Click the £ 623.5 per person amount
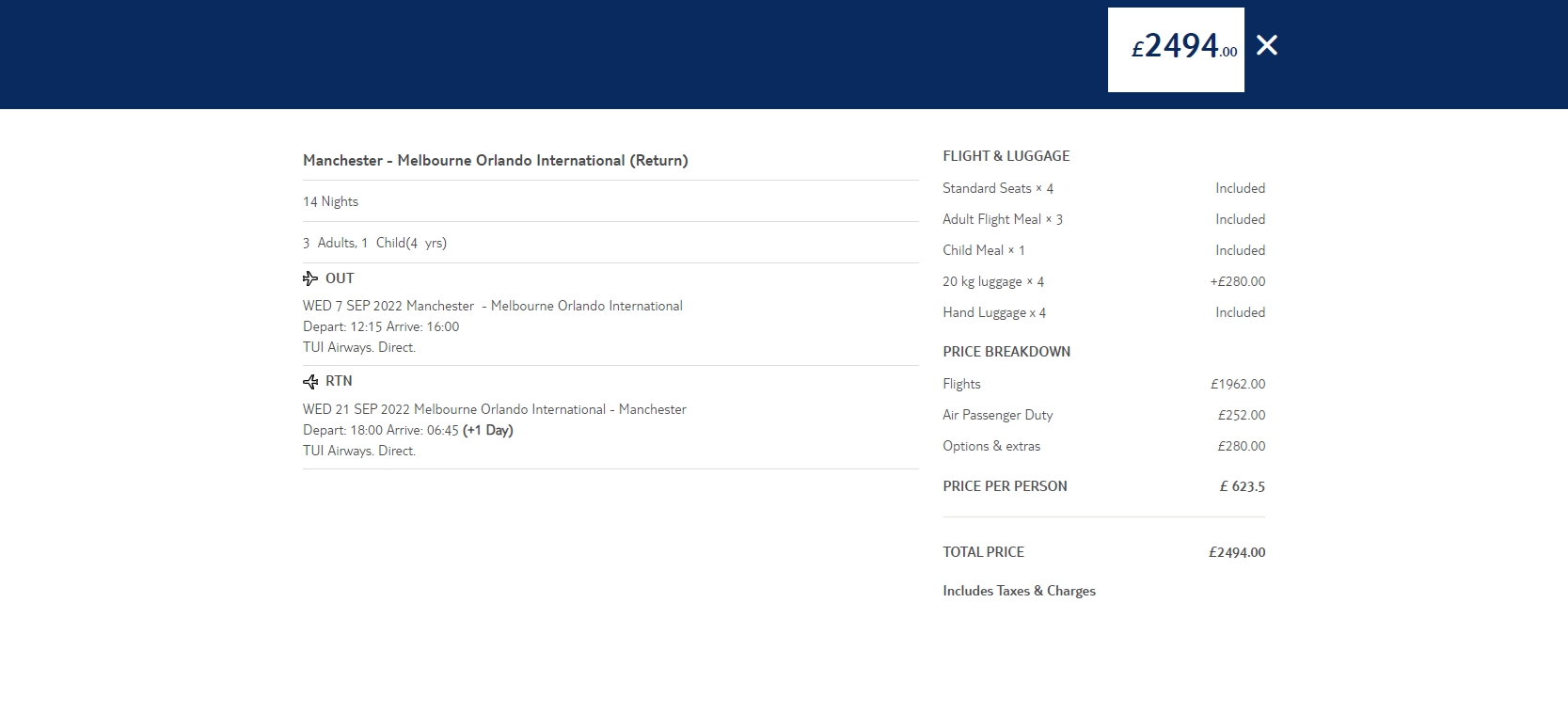 tap(1243, 486)
